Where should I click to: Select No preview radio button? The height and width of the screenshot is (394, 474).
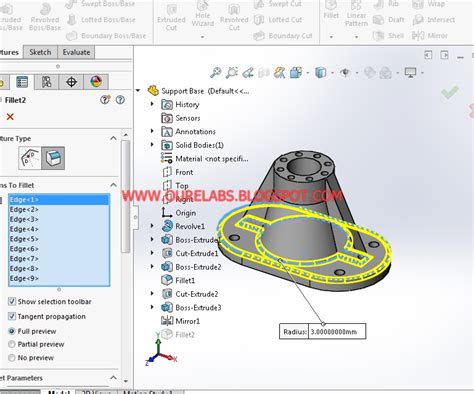click(x=12, y=358)
